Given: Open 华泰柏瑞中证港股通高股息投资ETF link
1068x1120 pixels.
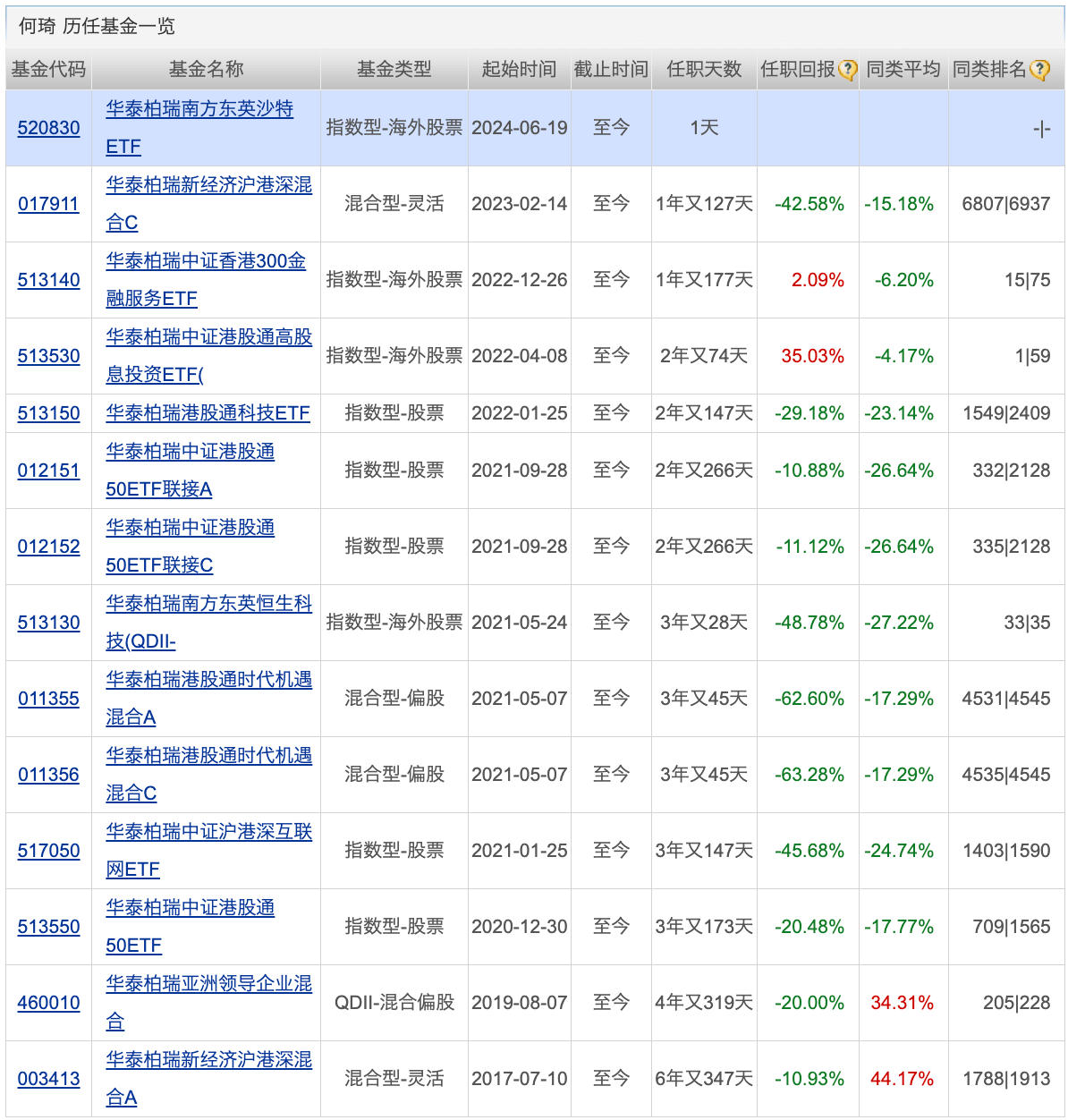Looking at the screenshot, I should coord(209,356).
